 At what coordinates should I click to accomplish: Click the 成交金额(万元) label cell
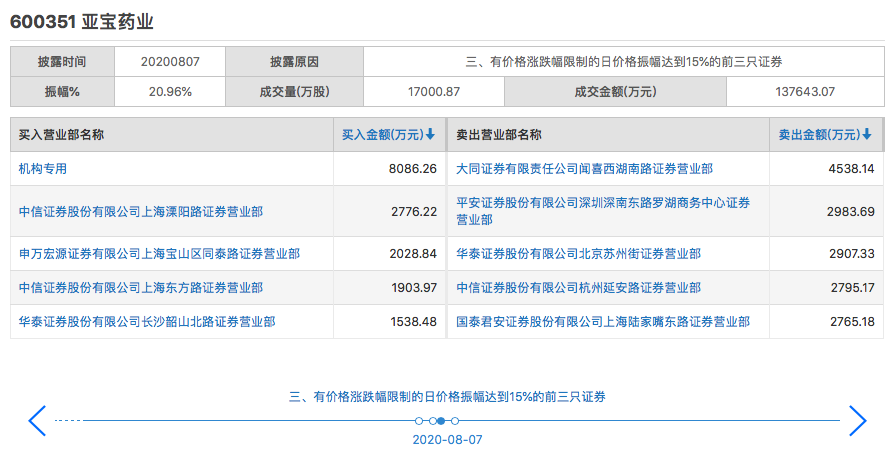[x=615, y=91]
